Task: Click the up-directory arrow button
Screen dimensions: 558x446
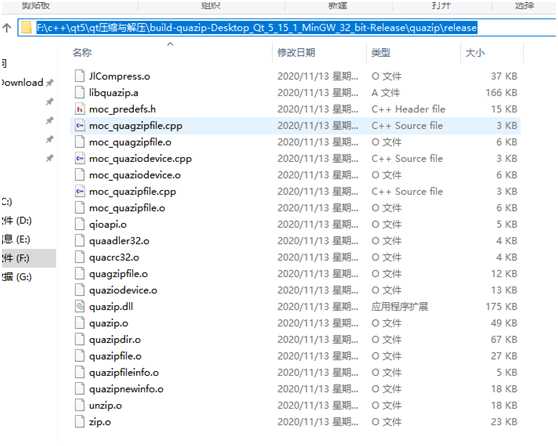Action: (7, 28)
